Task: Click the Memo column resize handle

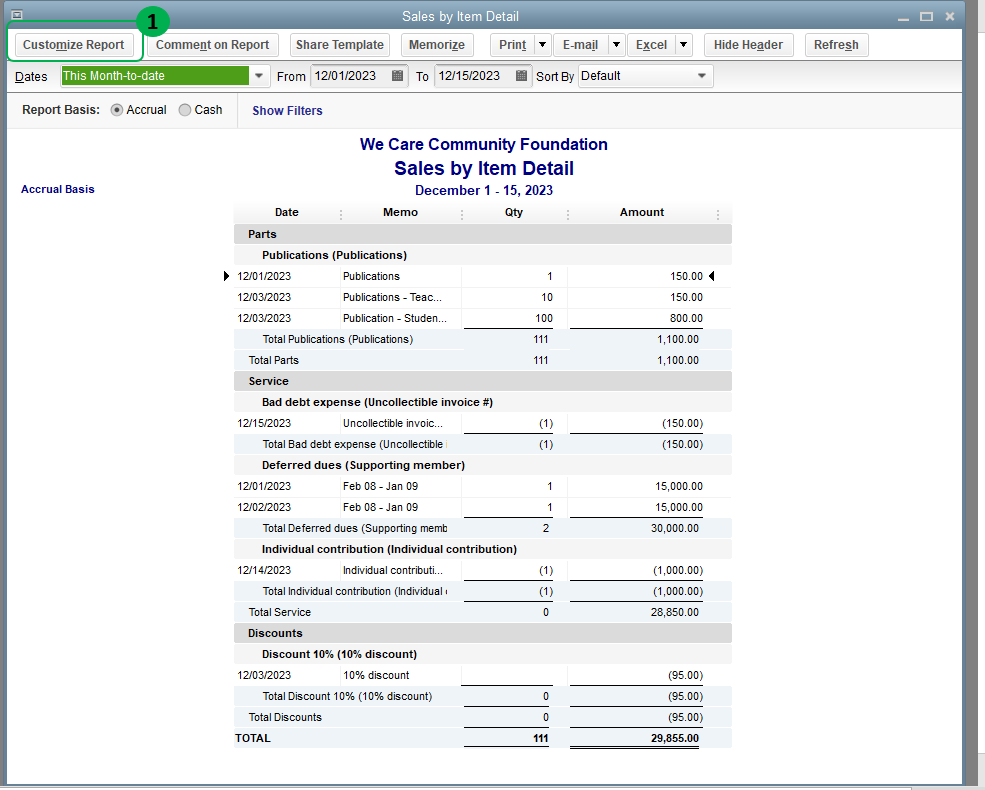Action: 462,215
